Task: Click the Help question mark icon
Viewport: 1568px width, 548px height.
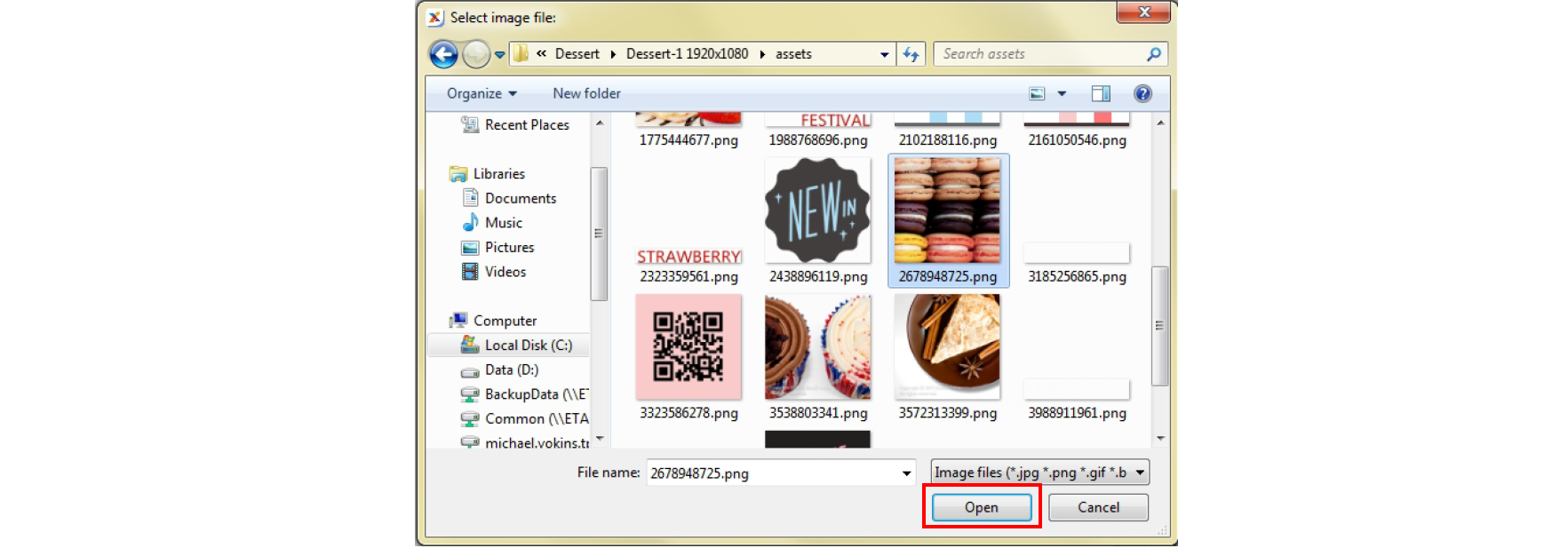Action: tap(1142, 93)
